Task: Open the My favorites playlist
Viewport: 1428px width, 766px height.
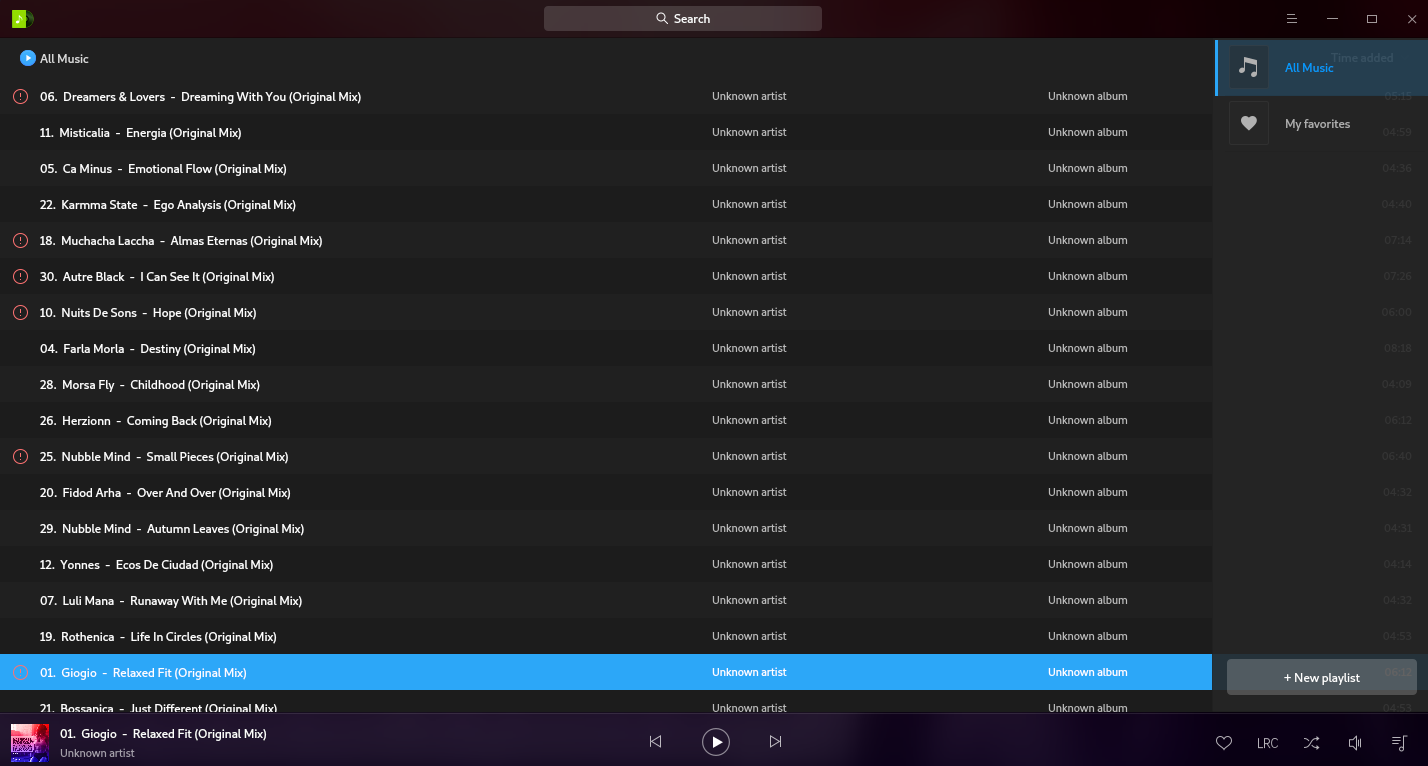Action: click(x=1316, y=124)
